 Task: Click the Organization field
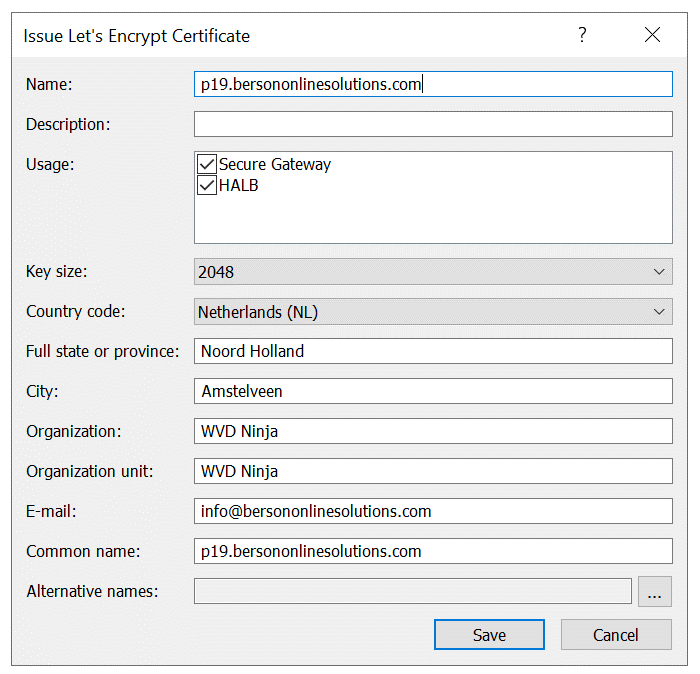point(433,431)
